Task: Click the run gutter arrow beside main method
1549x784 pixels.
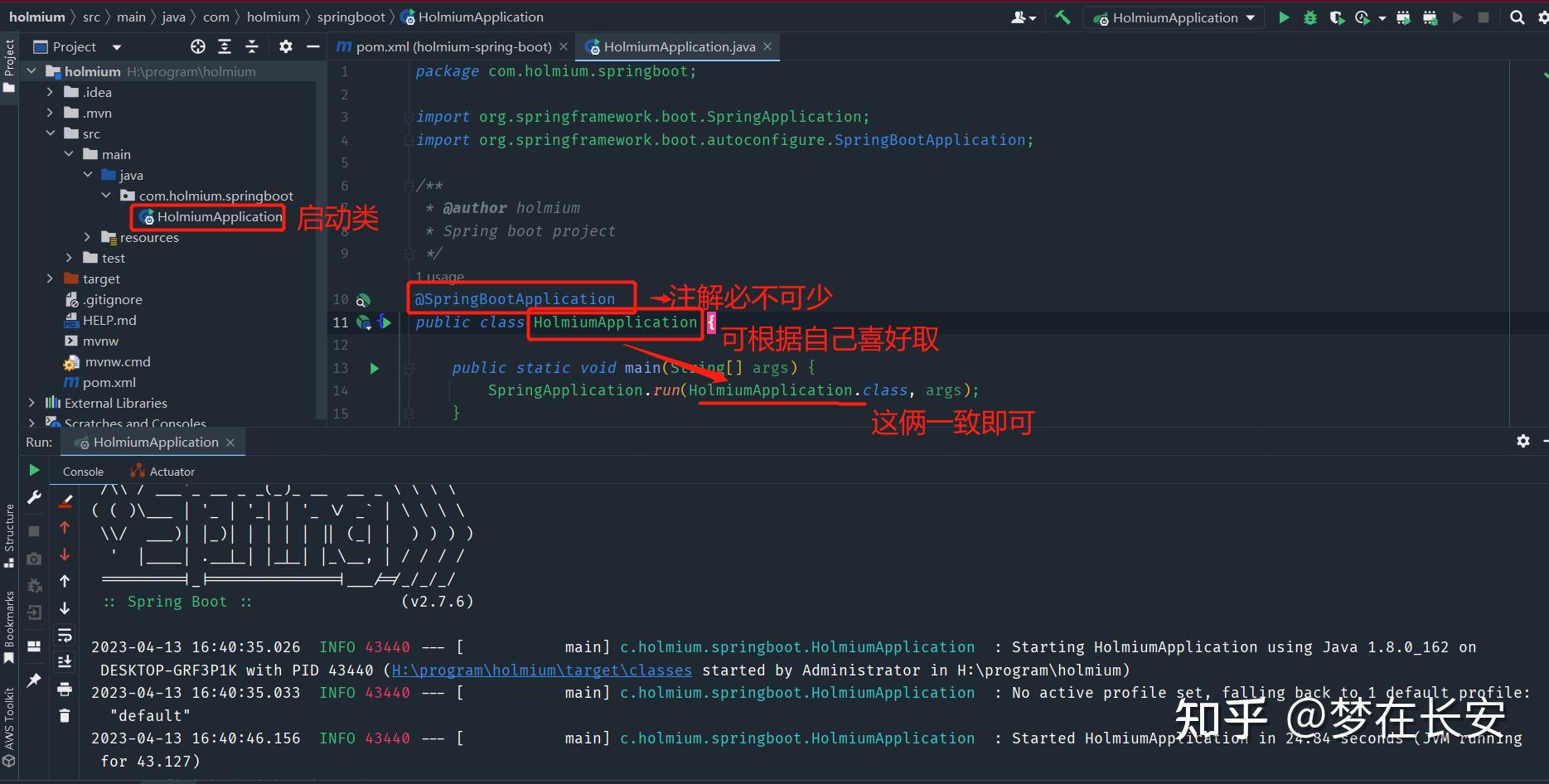Action: 375,368
